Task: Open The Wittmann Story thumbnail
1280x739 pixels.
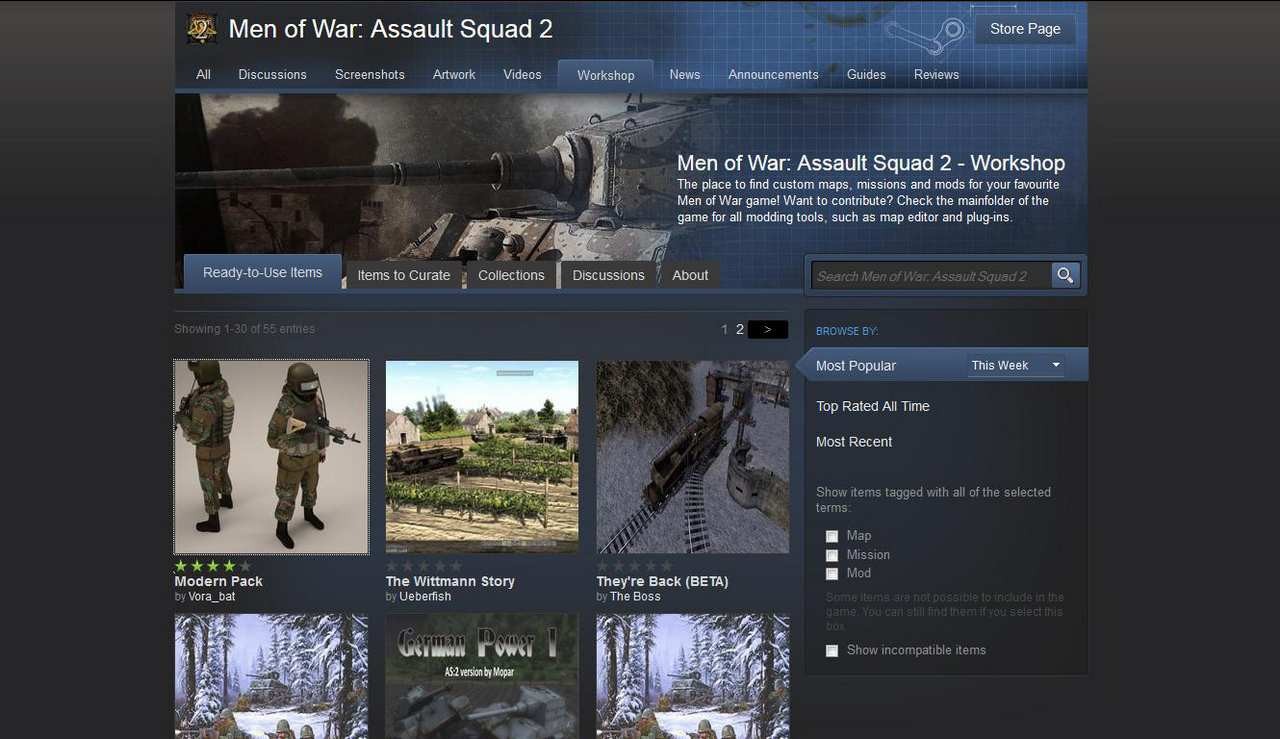Action: (482, 457)
